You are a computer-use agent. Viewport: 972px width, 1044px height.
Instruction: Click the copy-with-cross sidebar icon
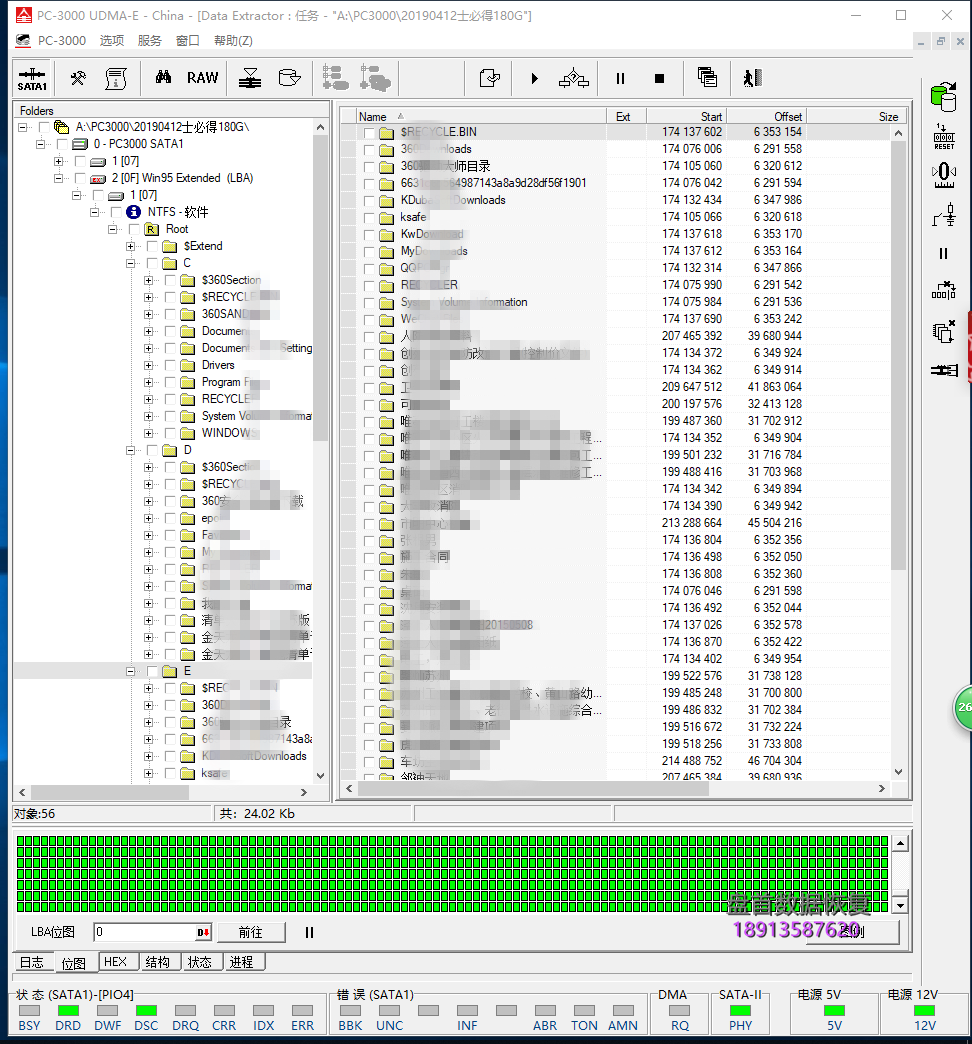point(944,331)
